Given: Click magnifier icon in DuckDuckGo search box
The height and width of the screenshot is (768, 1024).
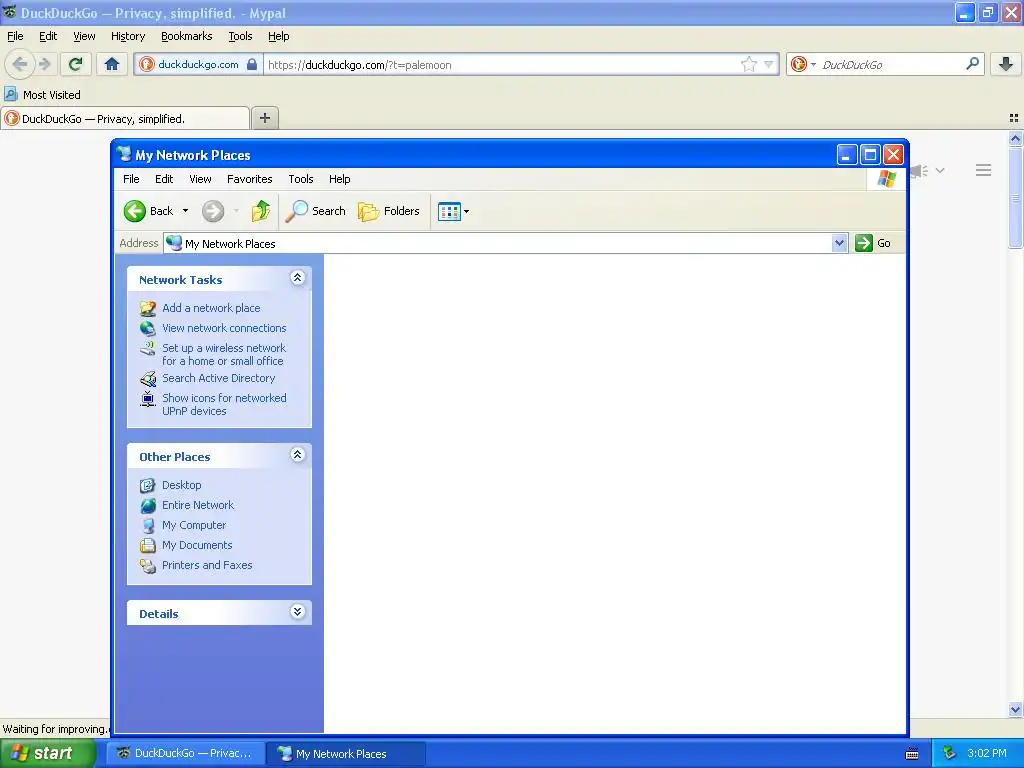Looking at the screenshot, I should (972, 64).
